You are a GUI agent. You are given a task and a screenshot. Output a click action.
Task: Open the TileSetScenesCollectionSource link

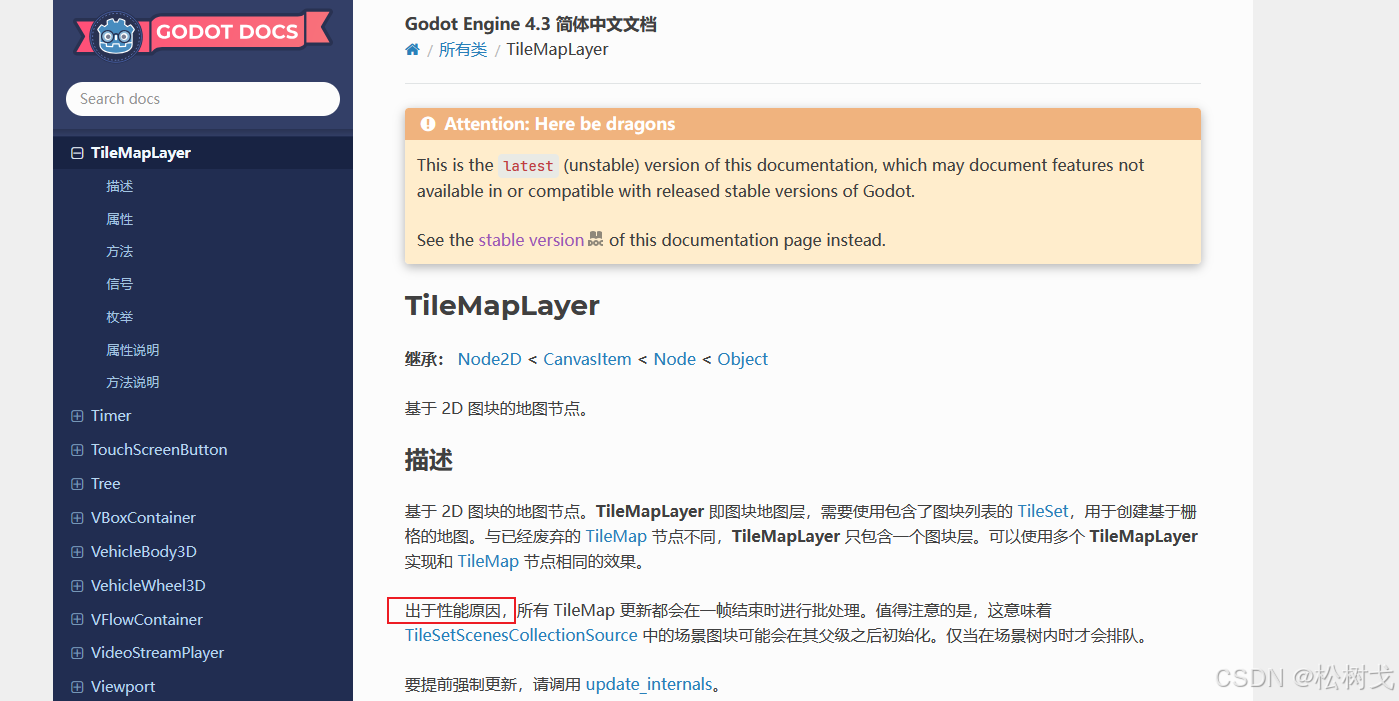[521, 635]
